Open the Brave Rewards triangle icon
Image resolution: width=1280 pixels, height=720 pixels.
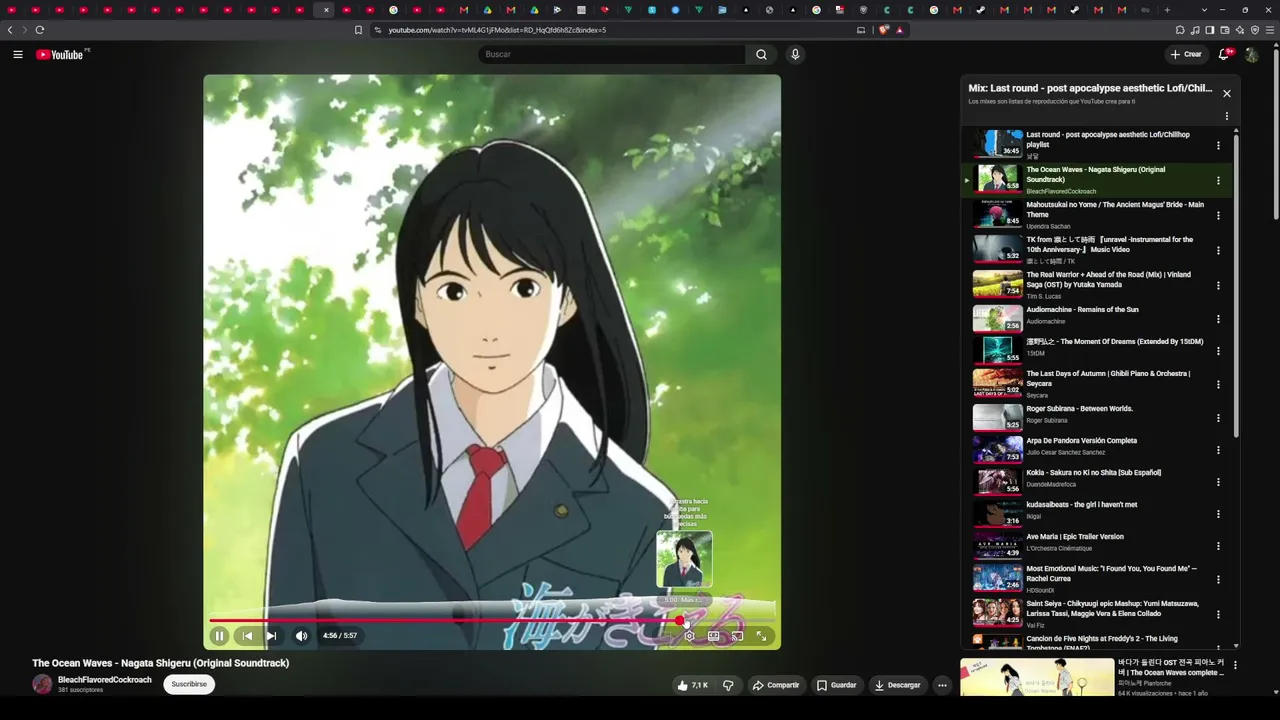click(900, 30)
